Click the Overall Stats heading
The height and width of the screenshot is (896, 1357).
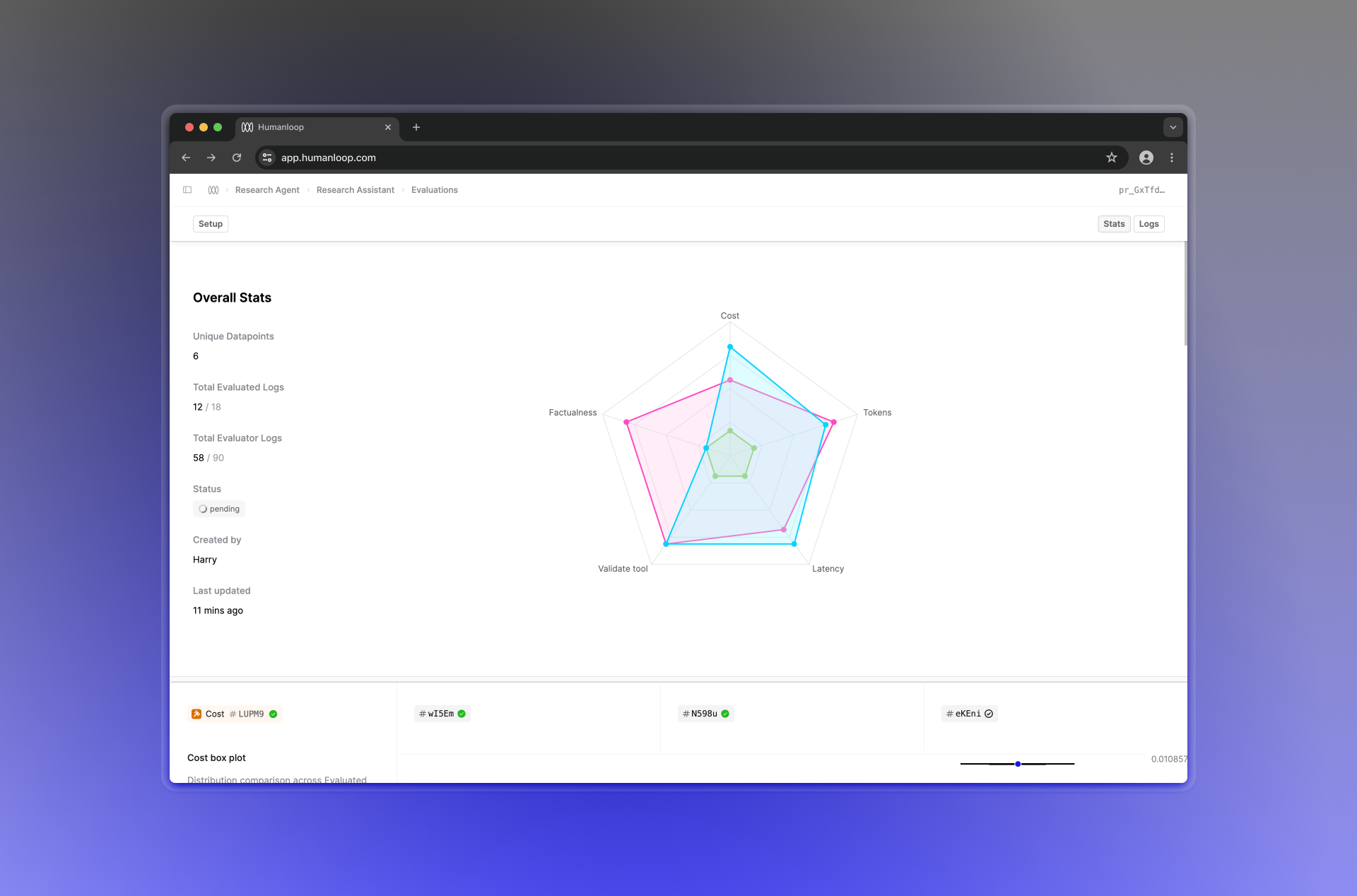click(x=232, y=298)
